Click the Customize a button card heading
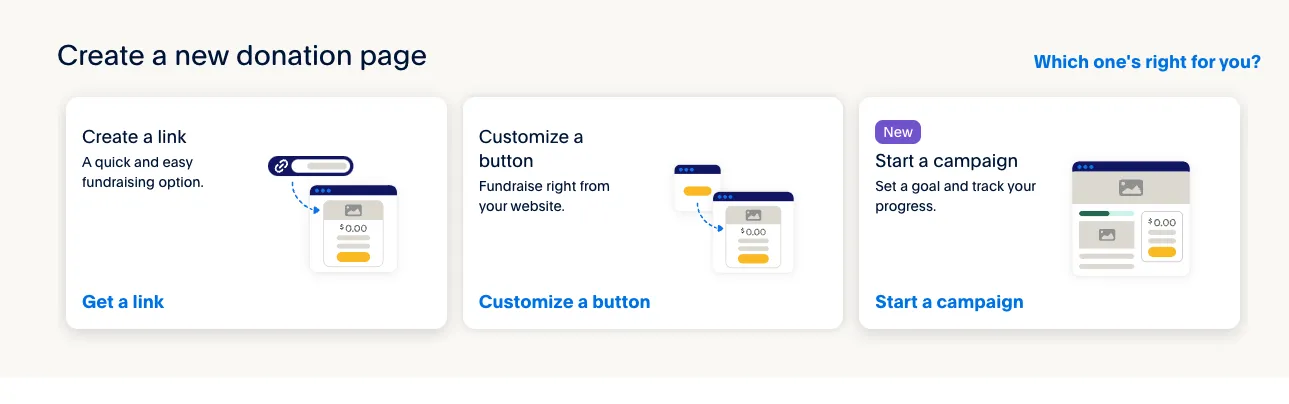The height and width of the screenshot is (404, 1289). 531,149
